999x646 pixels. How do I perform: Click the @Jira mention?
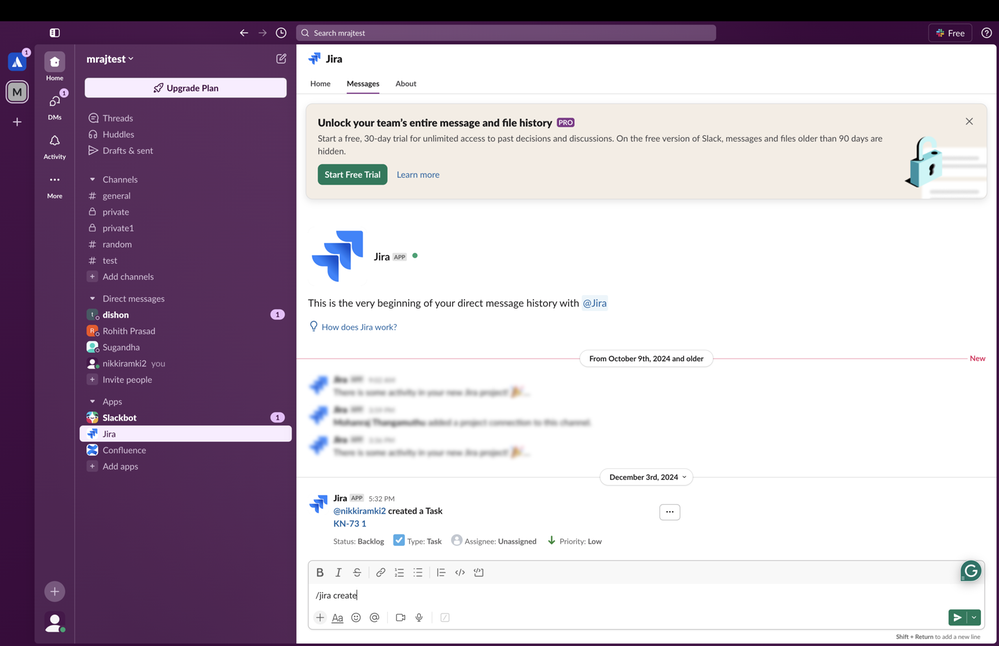click(594, 303)
